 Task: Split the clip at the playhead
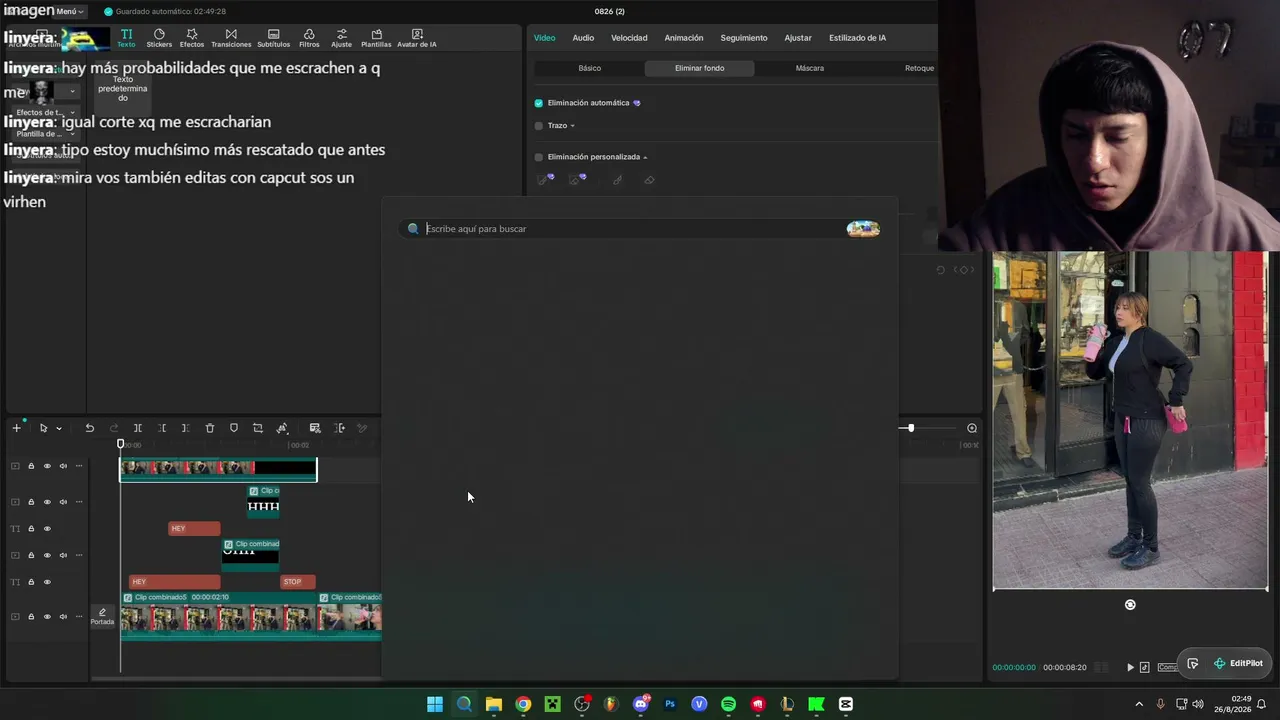[138, 428]
